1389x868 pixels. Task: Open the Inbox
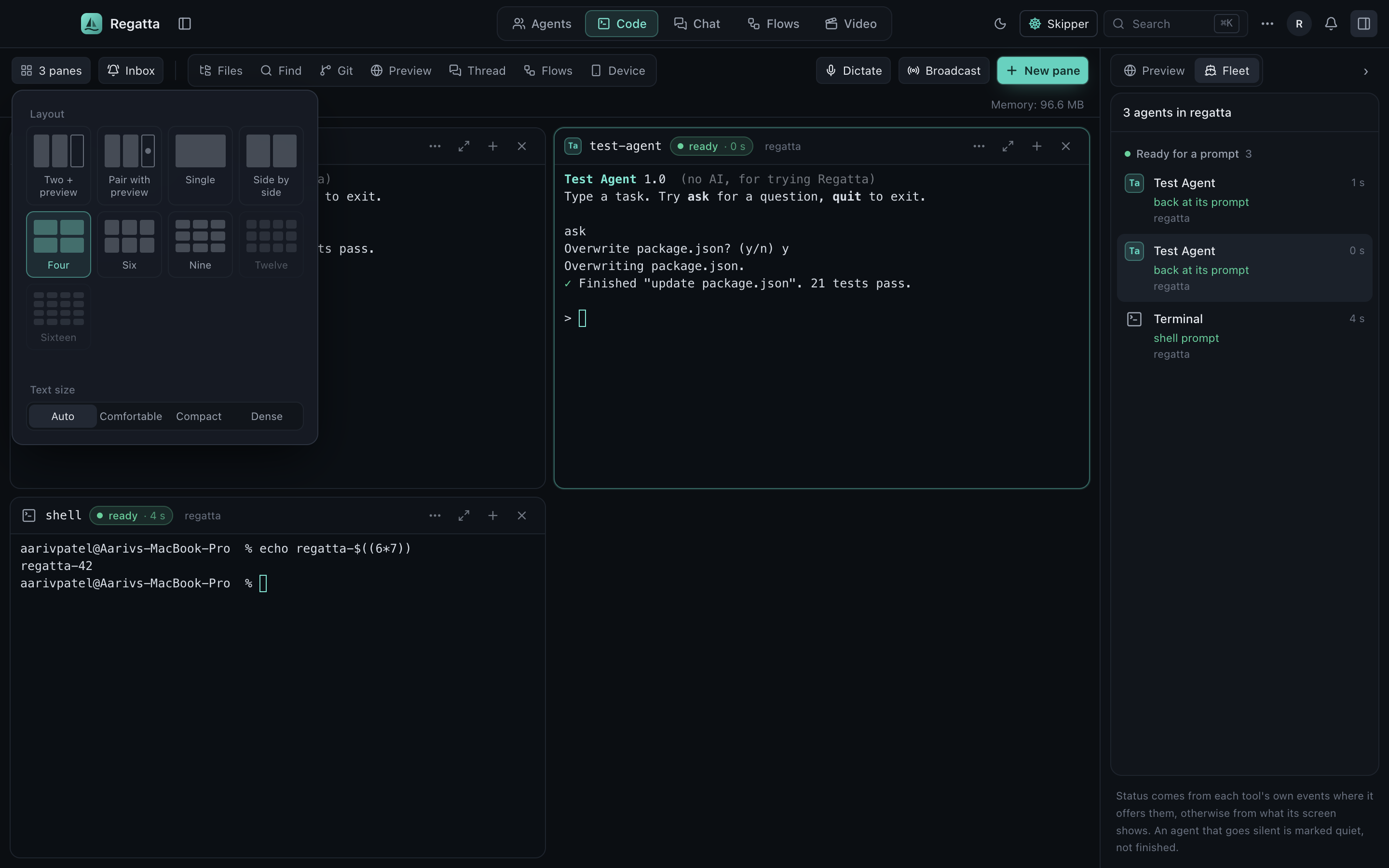[x=131, y=70]
